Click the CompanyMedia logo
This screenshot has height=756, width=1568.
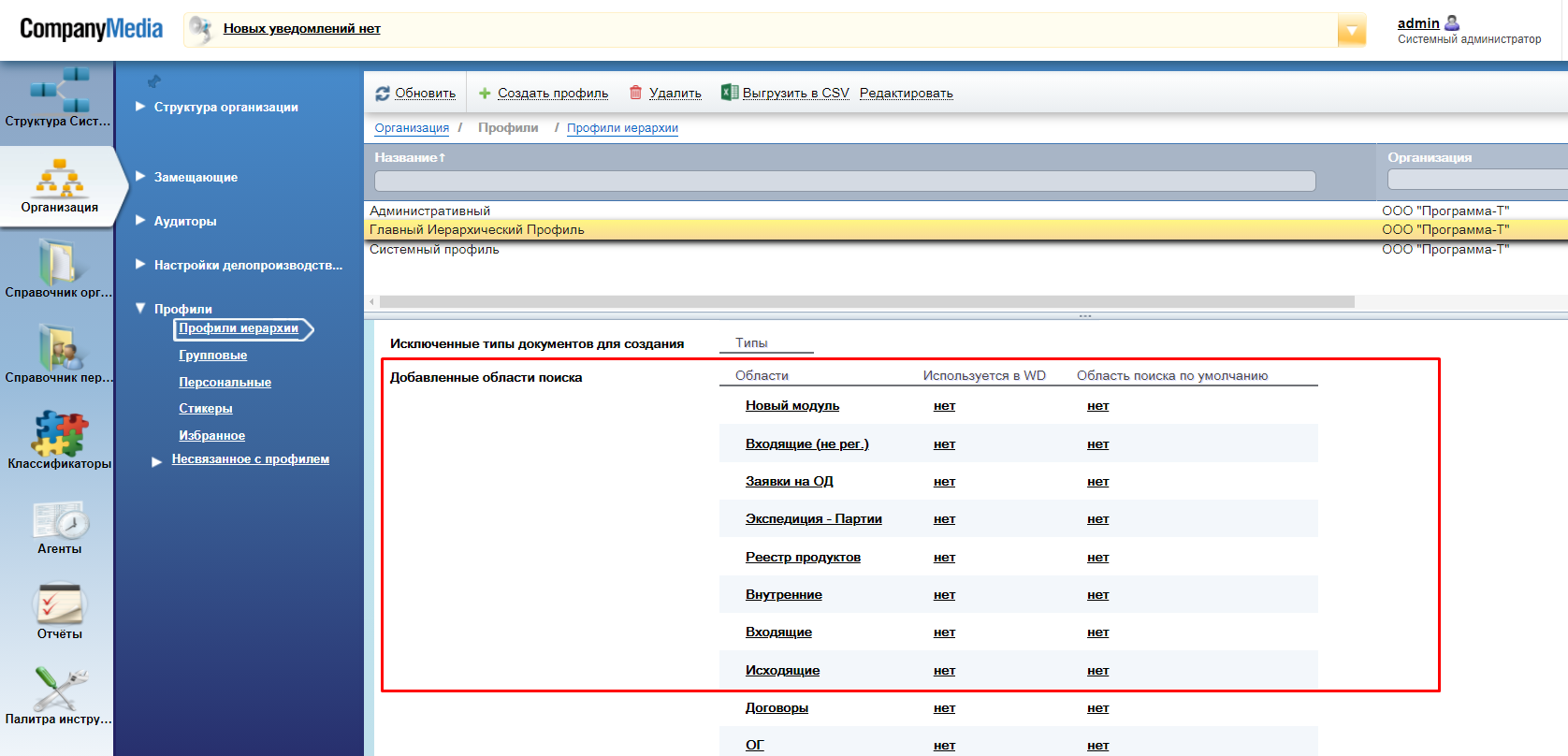coord(92,29)
